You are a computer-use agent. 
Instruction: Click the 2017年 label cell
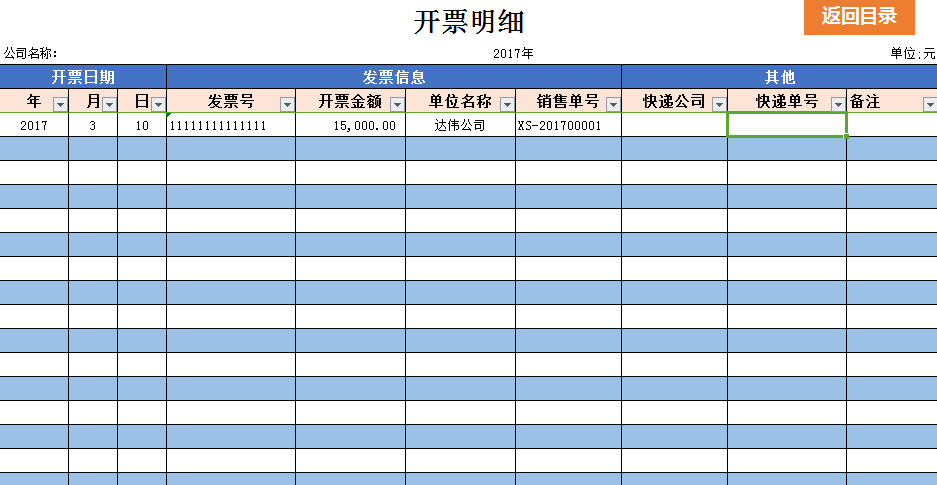click(x=513, y=53)
